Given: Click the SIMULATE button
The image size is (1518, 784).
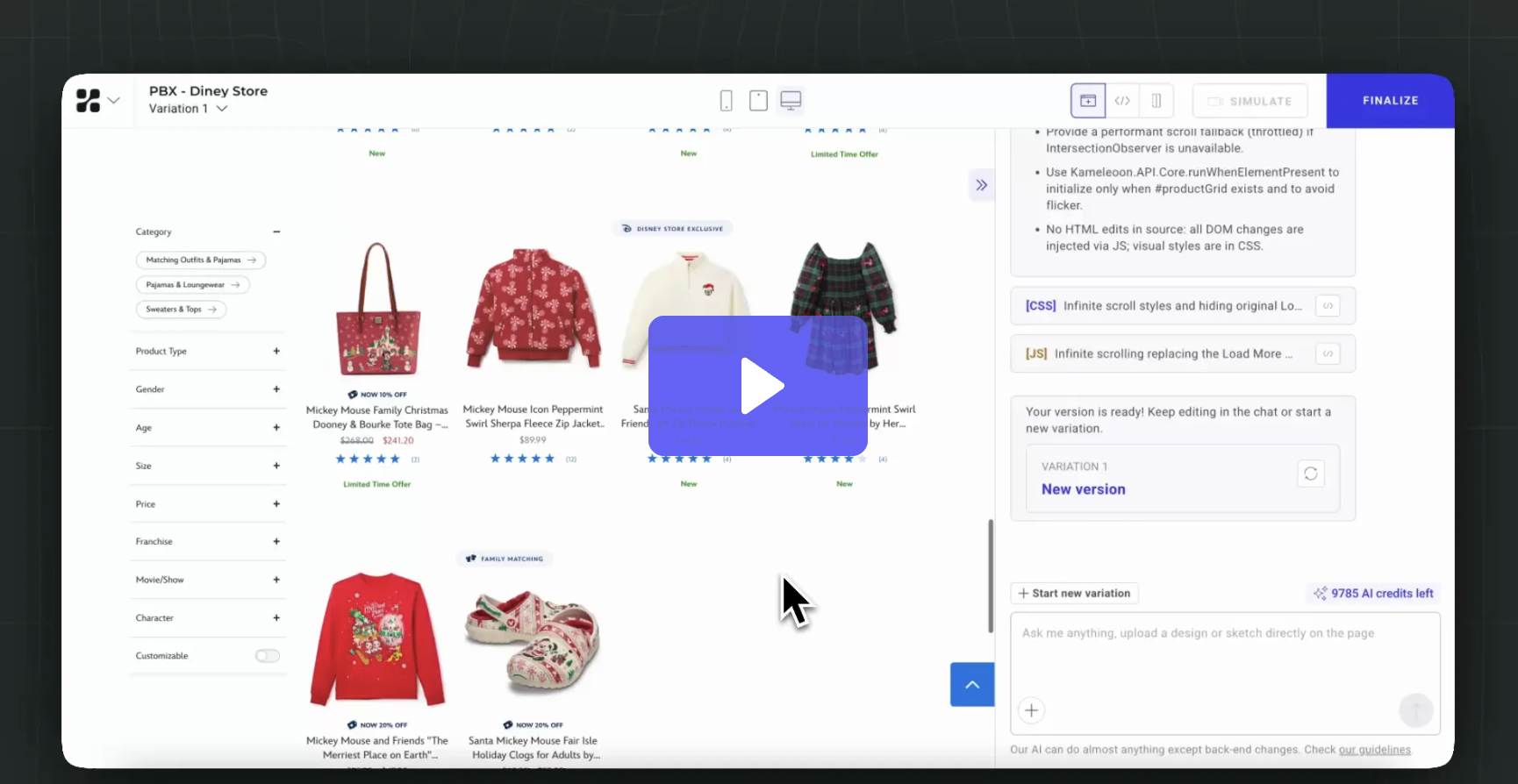Looking at the screenshot, I should tap(1250, 101).
